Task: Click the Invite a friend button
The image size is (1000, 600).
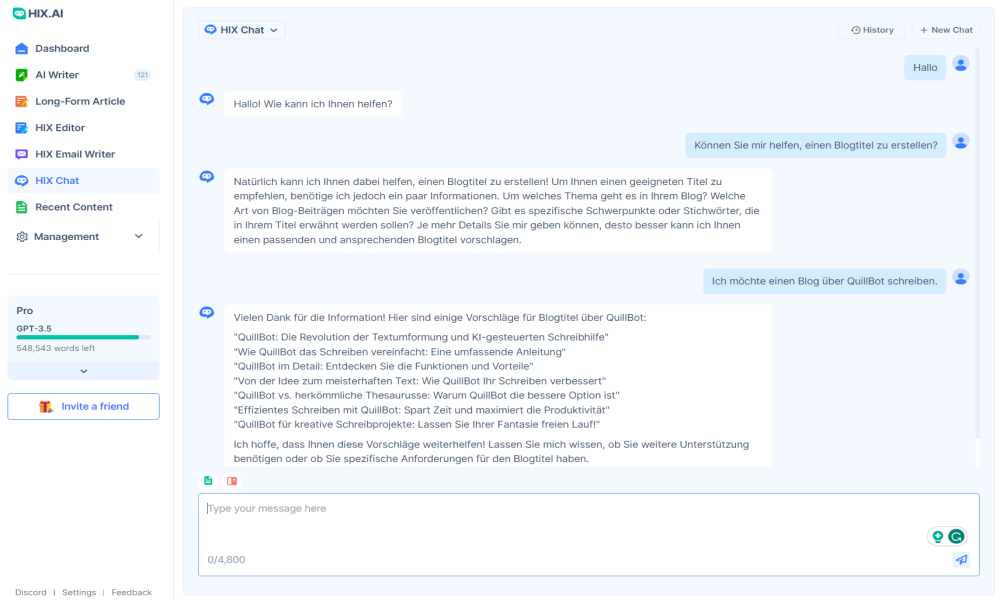Action: click(x=84, y=407)
